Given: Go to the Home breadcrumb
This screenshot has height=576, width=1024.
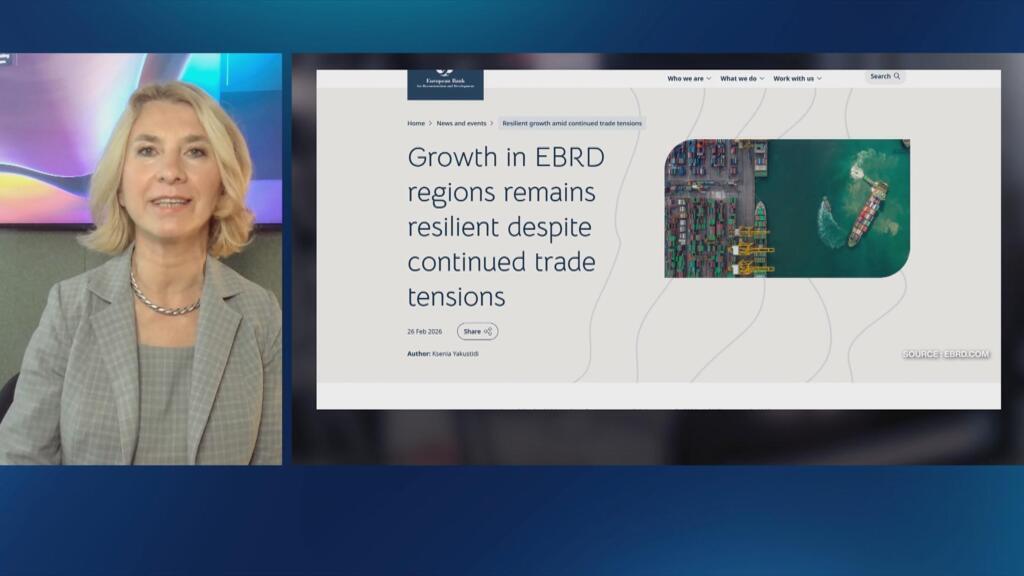Looking at the screenshot, I should [x=416, y=123].
